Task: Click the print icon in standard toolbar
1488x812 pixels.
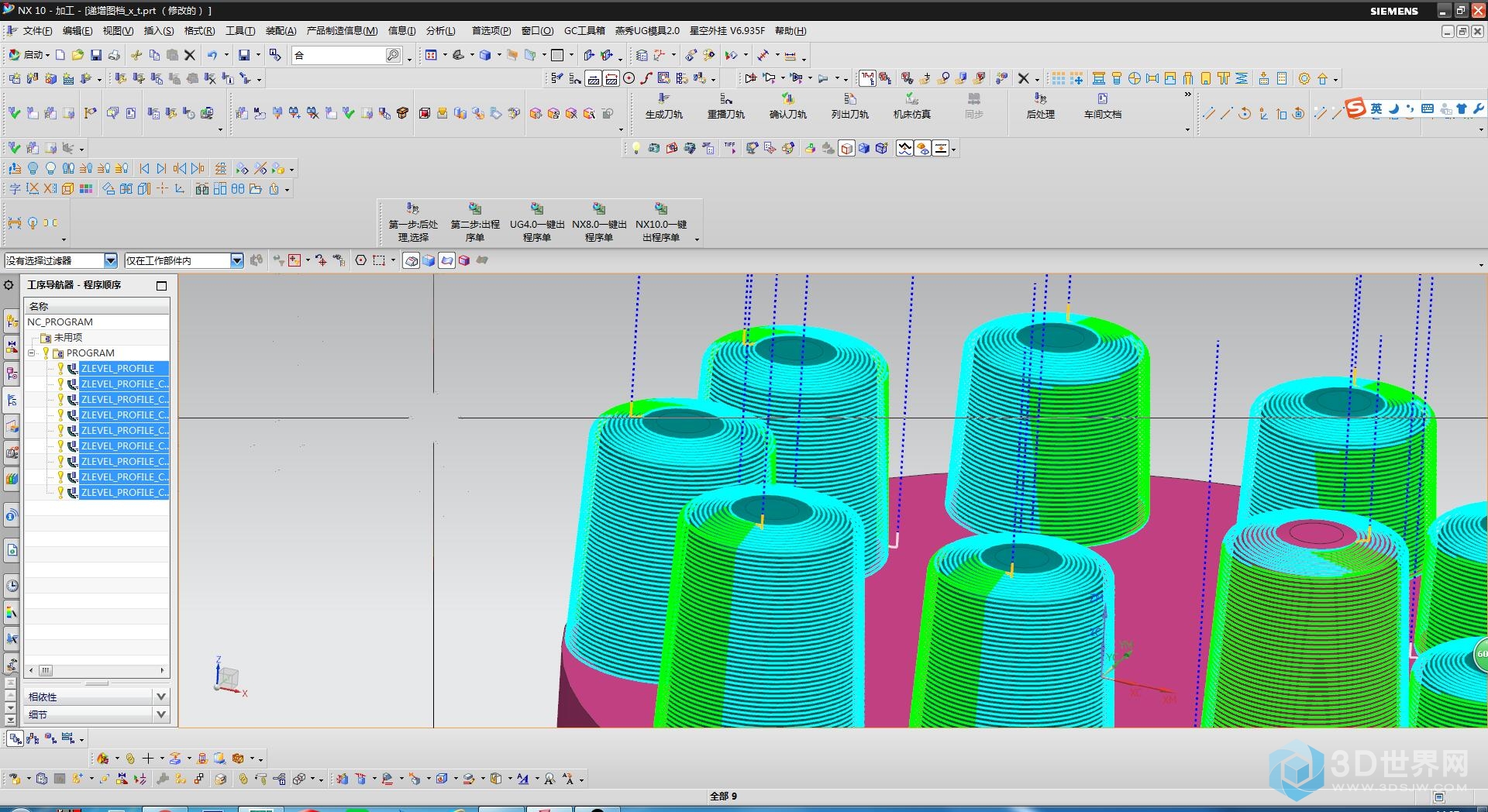Action: pyautogui.click(x=114, y=55)
